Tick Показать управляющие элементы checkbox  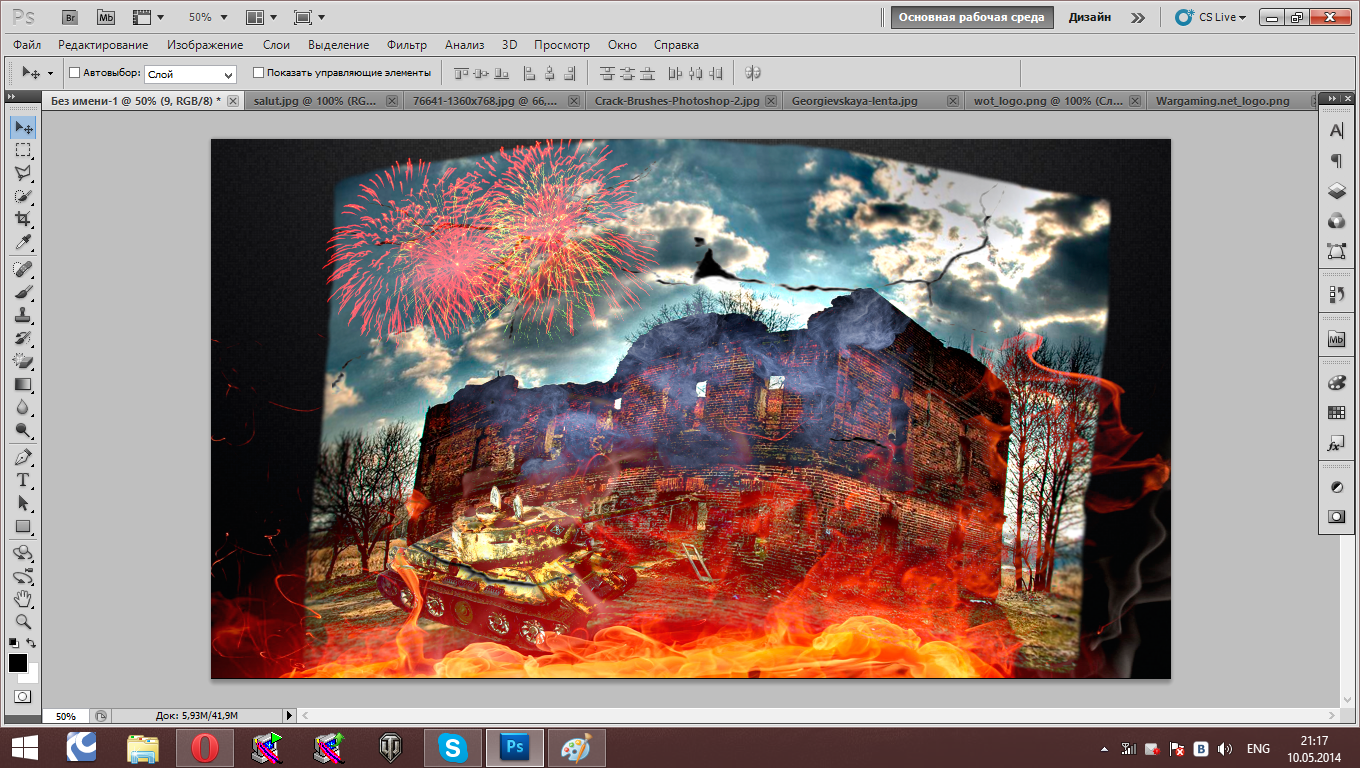click(258, 73)
